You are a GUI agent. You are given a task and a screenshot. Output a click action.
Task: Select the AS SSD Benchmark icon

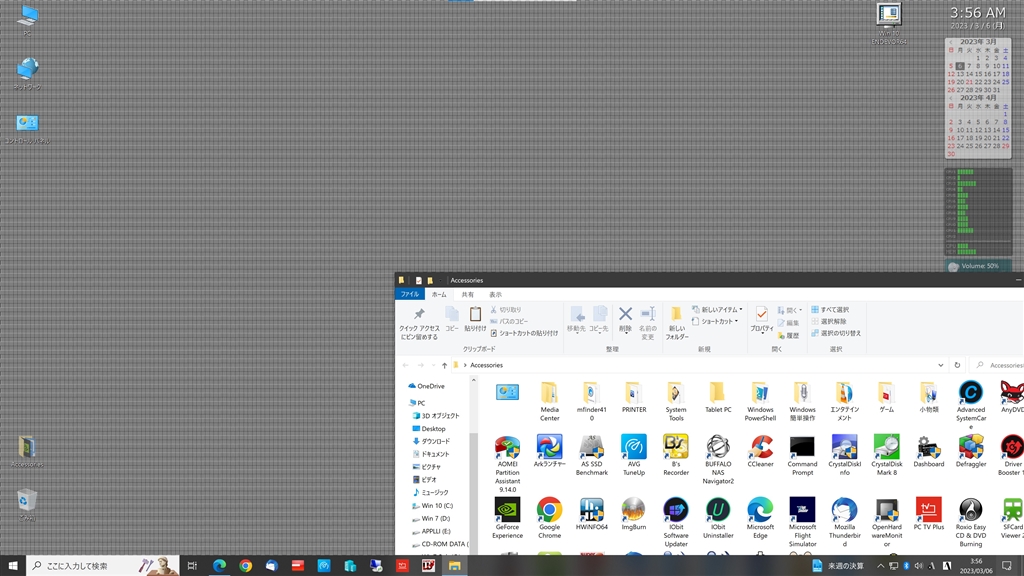591,447
